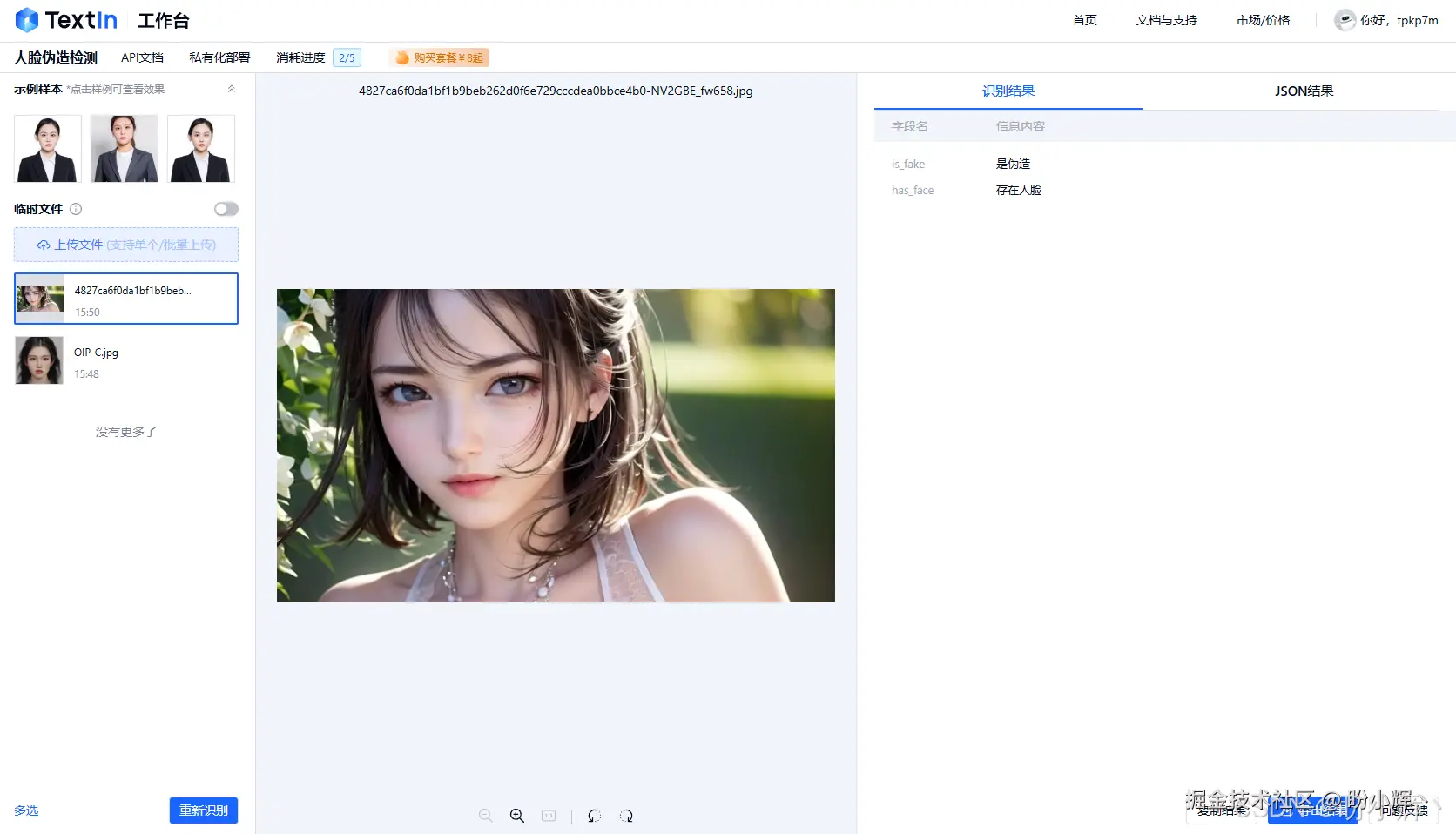Switch to the JSON结果 tab

1304,91
